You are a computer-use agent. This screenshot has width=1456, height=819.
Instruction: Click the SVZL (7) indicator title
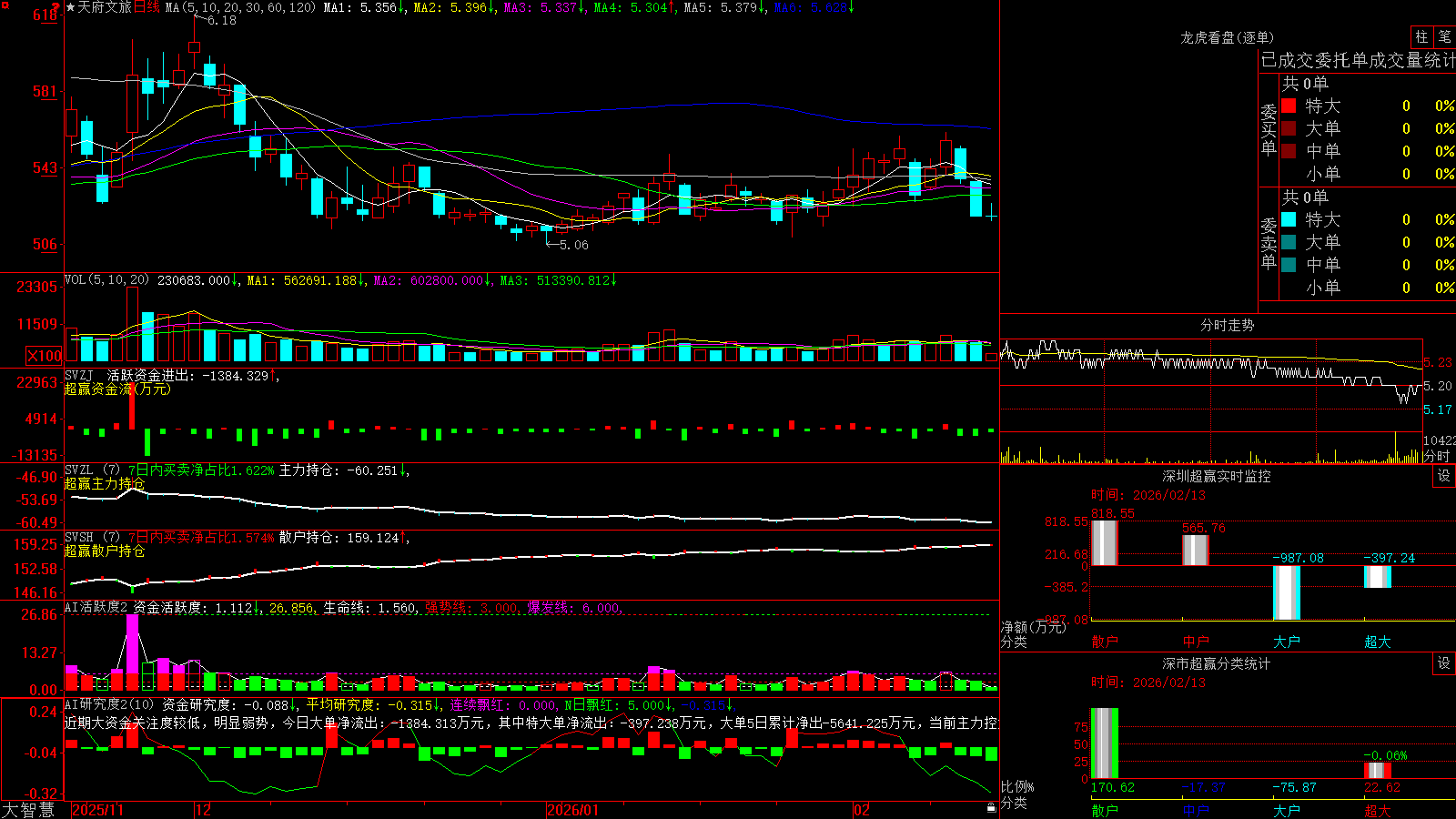(92, 470)
